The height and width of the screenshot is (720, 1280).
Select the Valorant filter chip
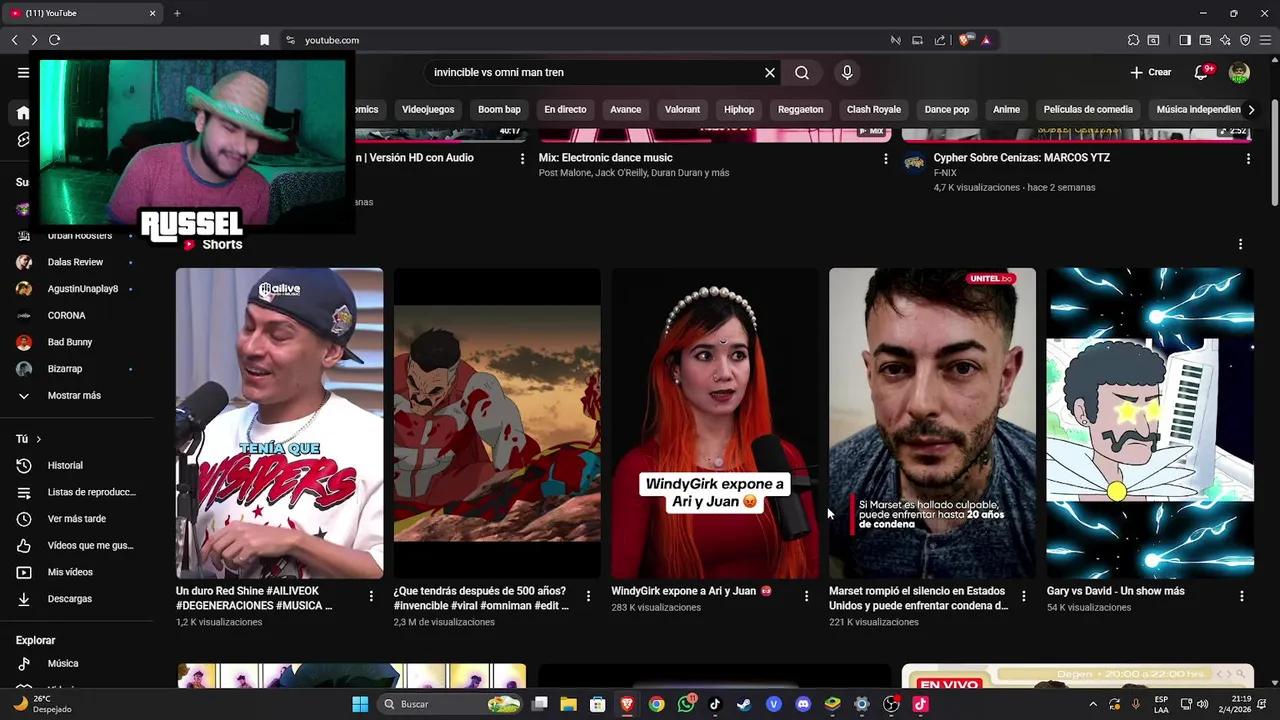682,109
